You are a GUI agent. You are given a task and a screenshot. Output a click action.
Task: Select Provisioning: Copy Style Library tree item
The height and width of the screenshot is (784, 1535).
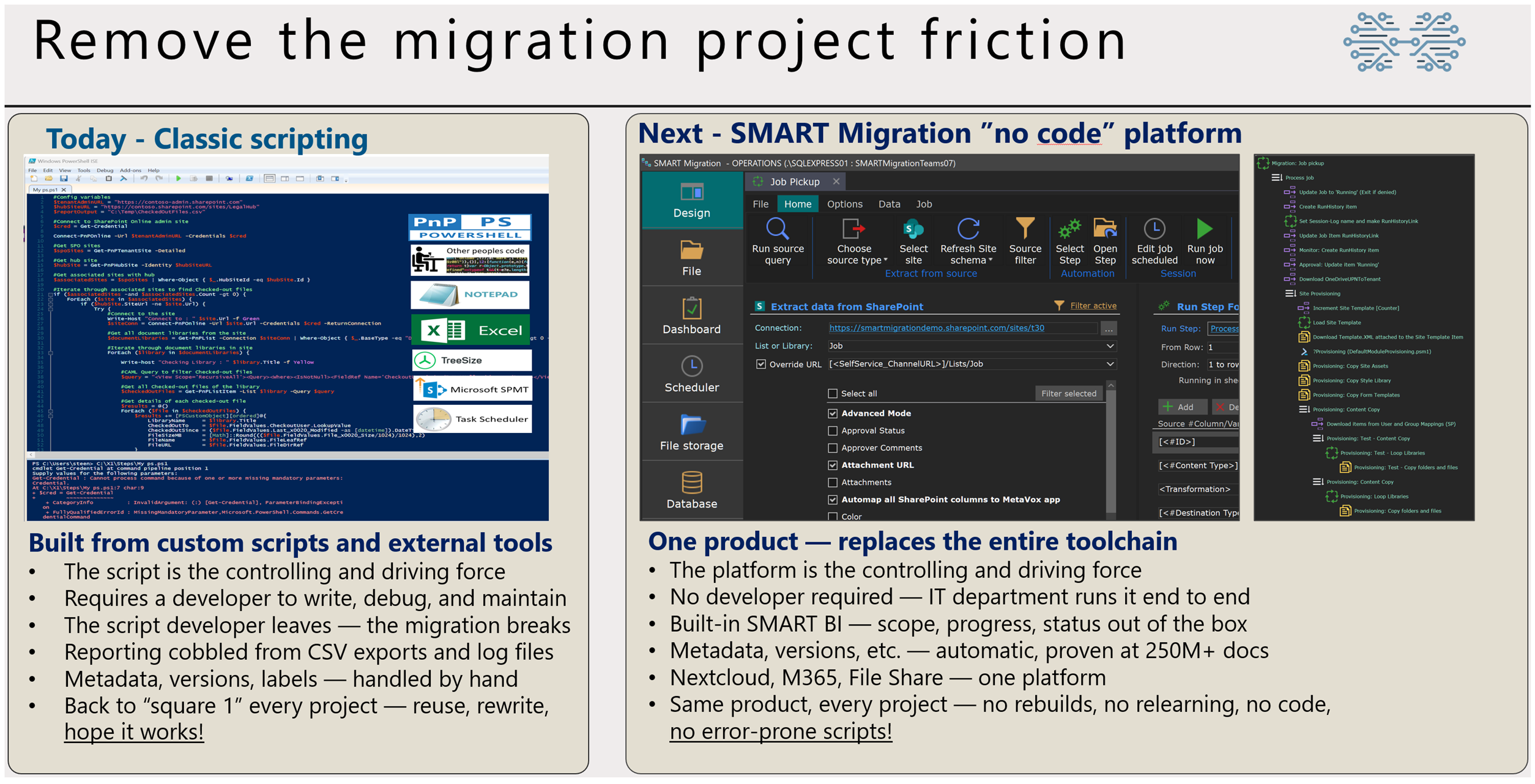coord(1351,380)
